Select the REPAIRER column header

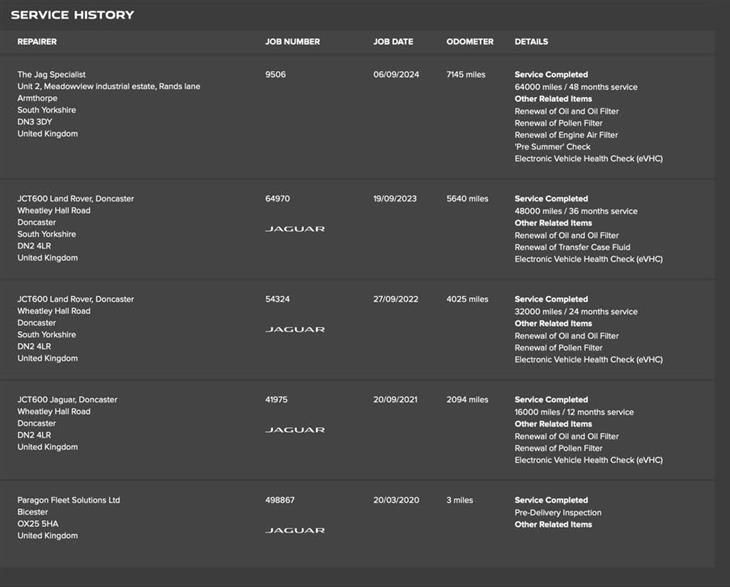[37, 42]
